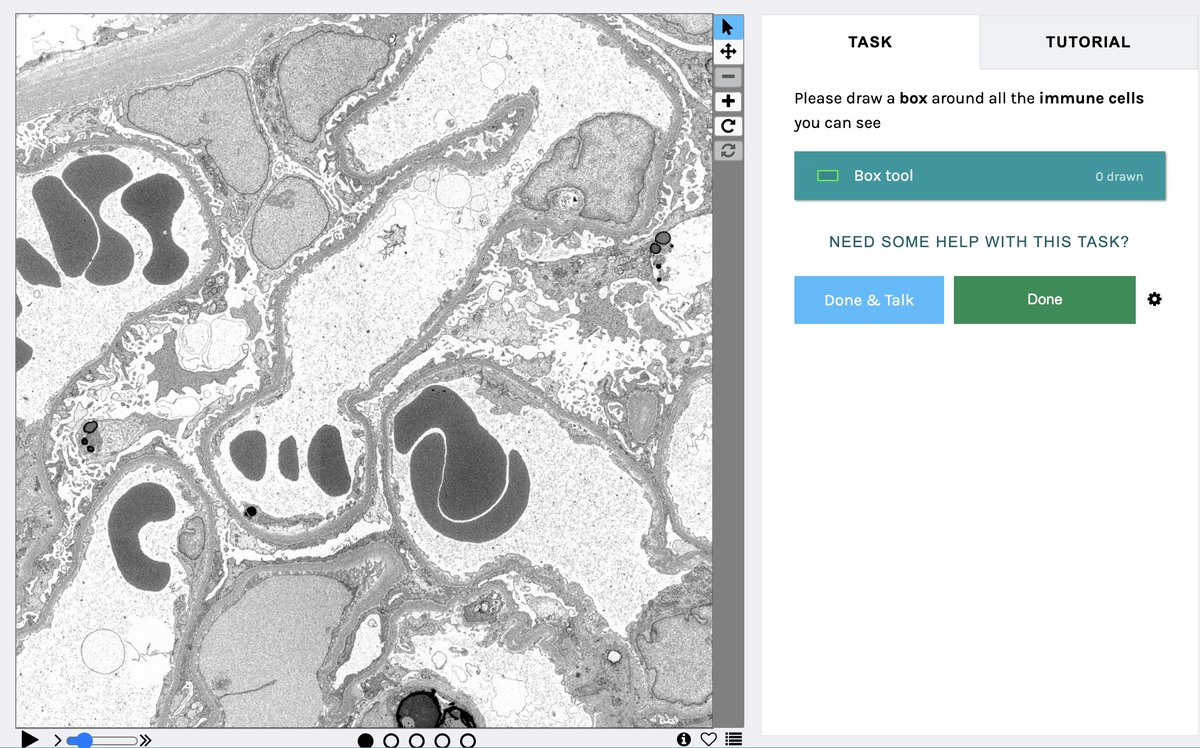The image size is (1200, 748).
Task: Select the fourth frame dot
Action: (442, 740)
